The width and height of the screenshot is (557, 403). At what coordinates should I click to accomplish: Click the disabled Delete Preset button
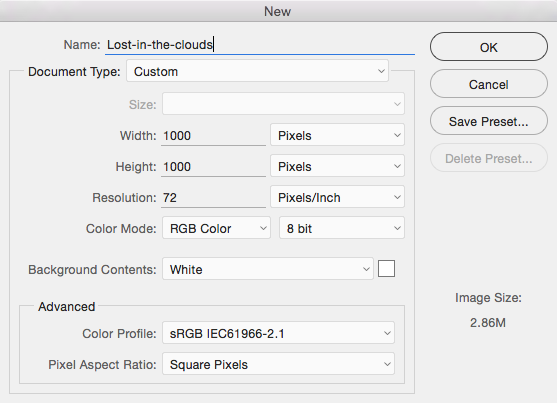click(488, 158)
